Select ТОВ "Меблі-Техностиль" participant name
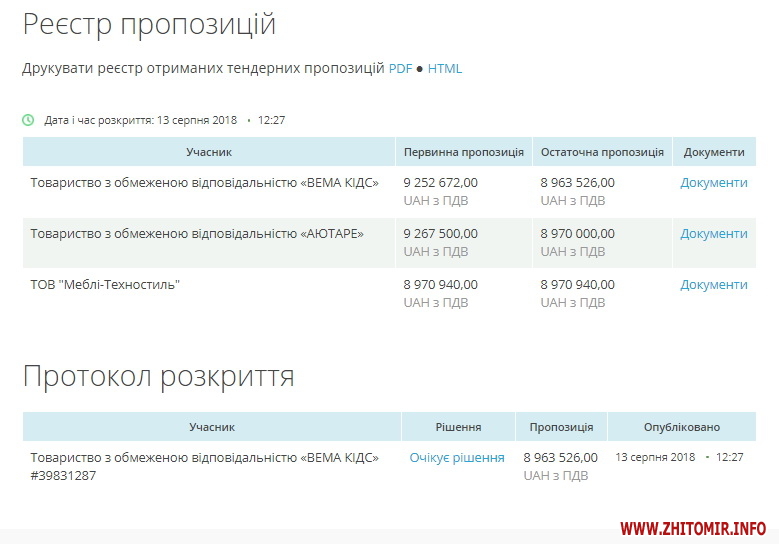Screen dimensions: 779x544 point(105,285)
